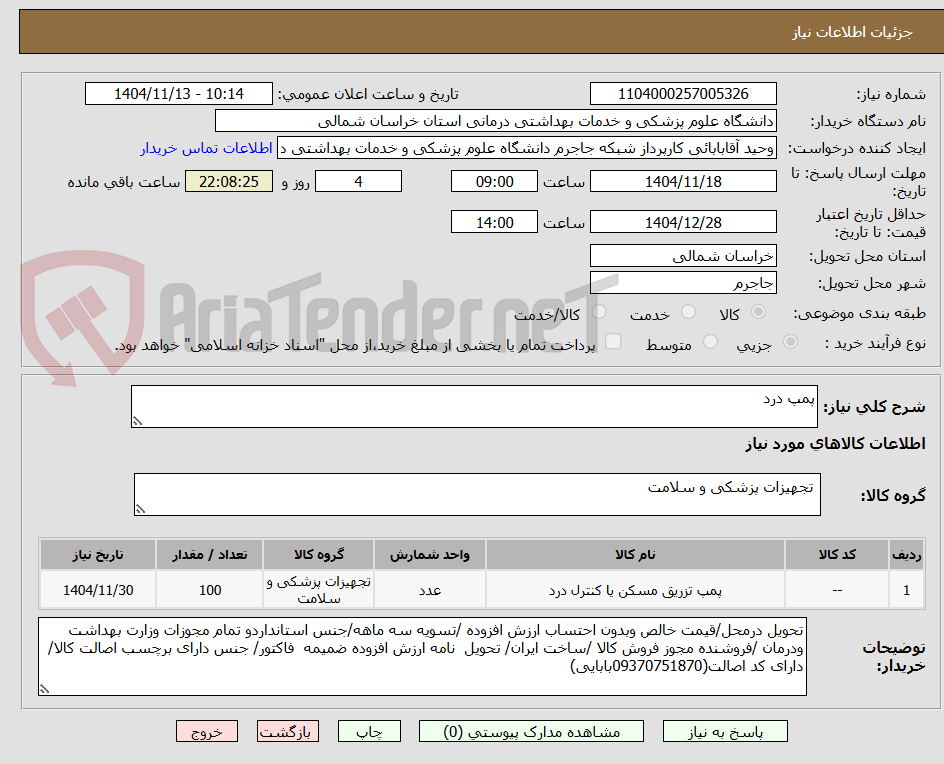Click the شماره نیاز field 1104000257005326
This screenshot has width=944, height=764.
point(683,94)
